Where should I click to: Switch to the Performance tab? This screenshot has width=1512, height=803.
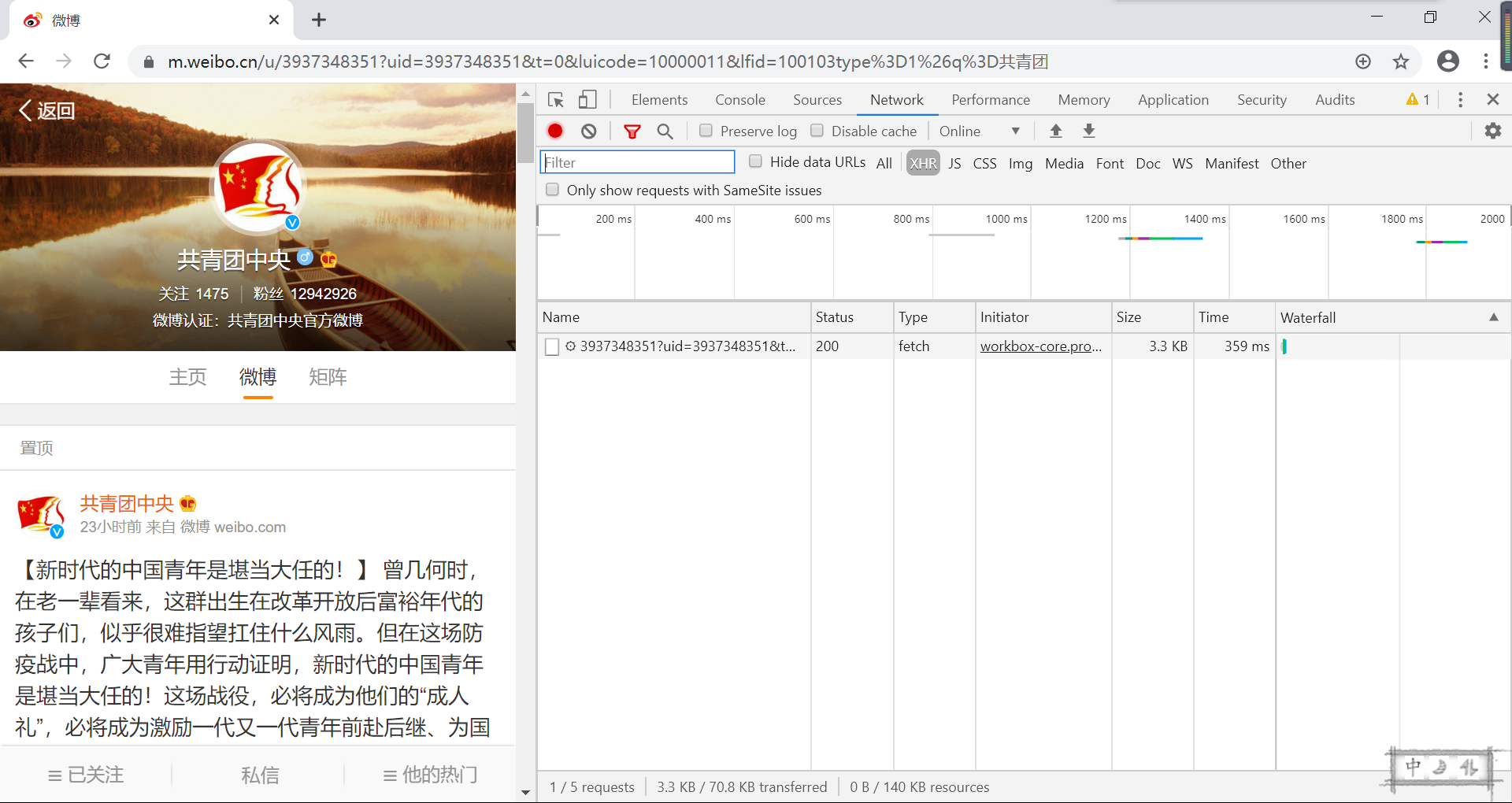pyautogui.click(x=991, y=100)
